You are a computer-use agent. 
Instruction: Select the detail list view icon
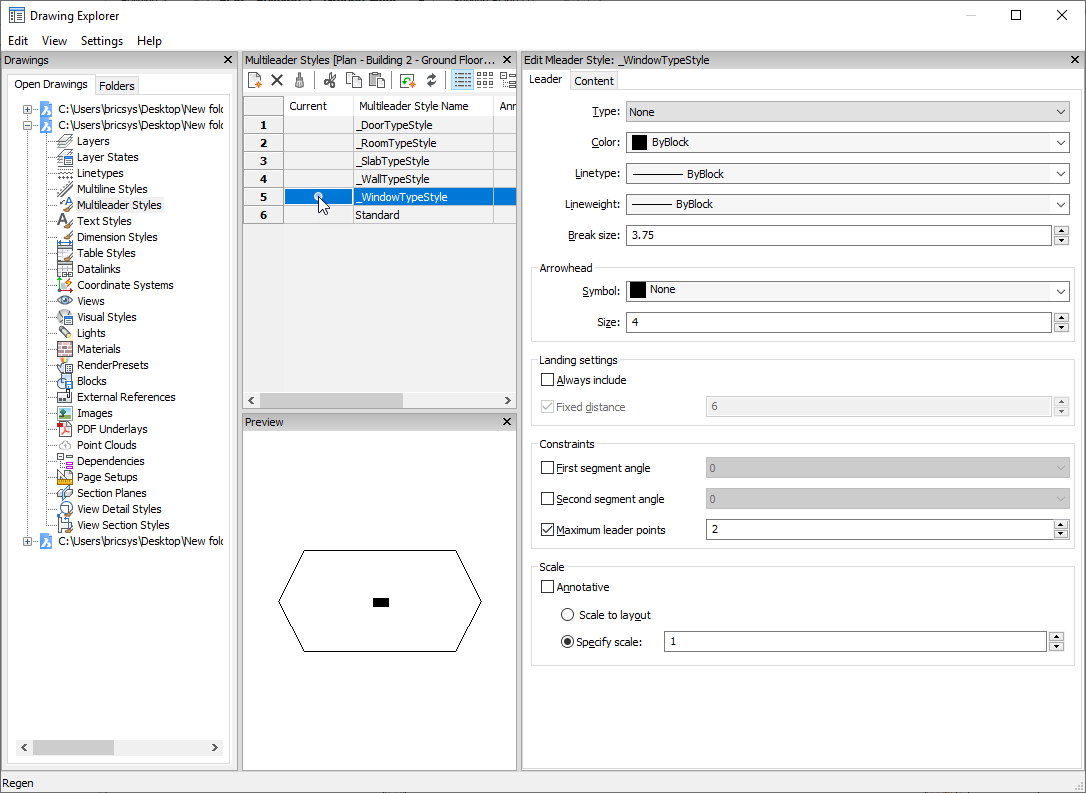[462, 80]
